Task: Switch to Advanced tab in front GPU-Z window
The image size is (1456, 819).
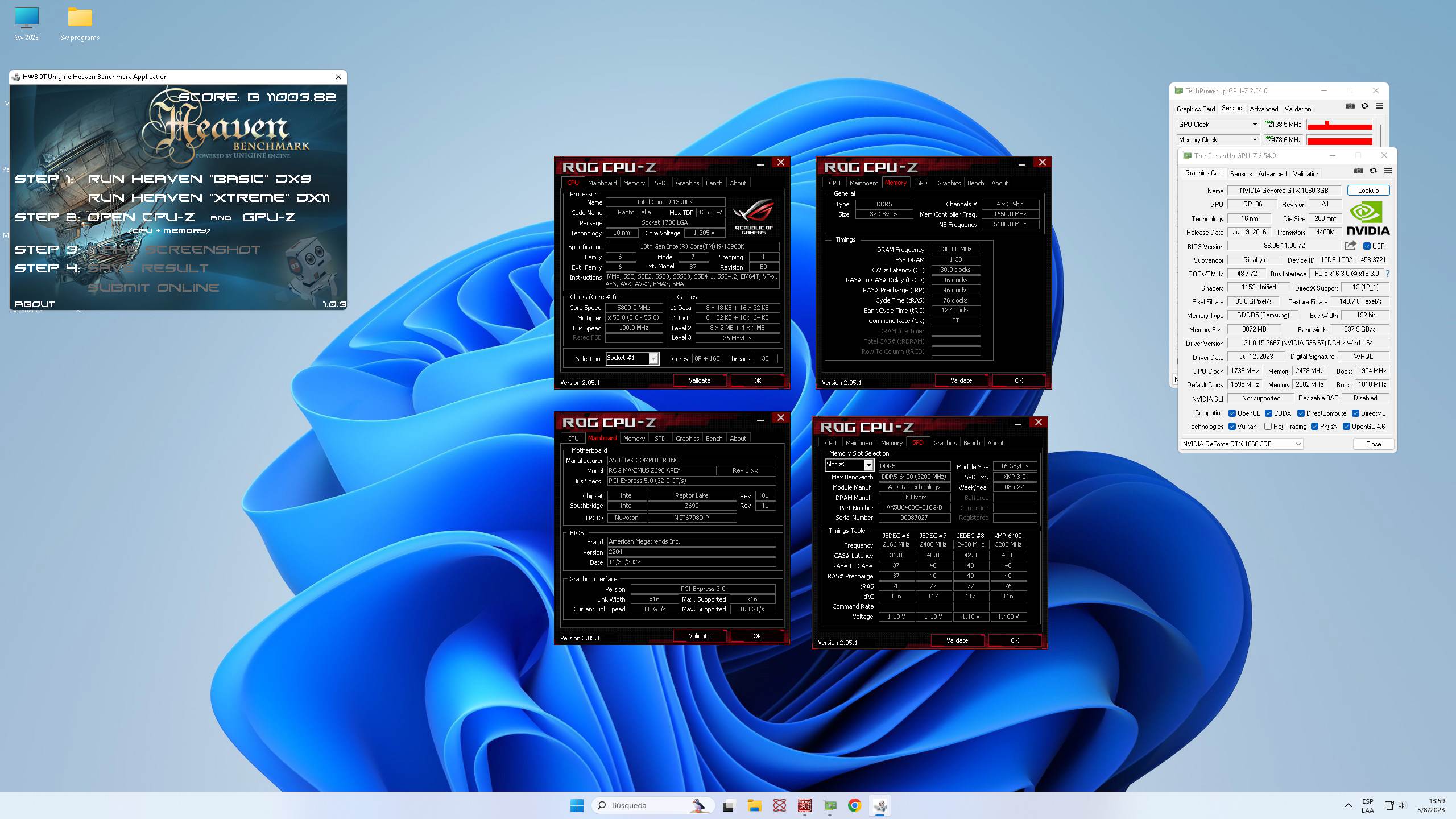Action: click(x=1272, y=173)
